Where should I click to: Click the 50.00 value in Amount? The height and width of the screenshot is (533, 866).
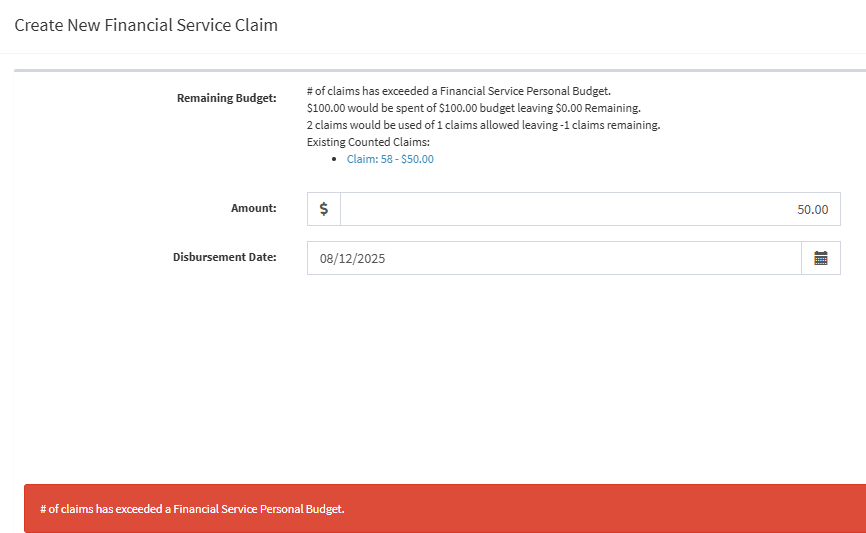812,209
